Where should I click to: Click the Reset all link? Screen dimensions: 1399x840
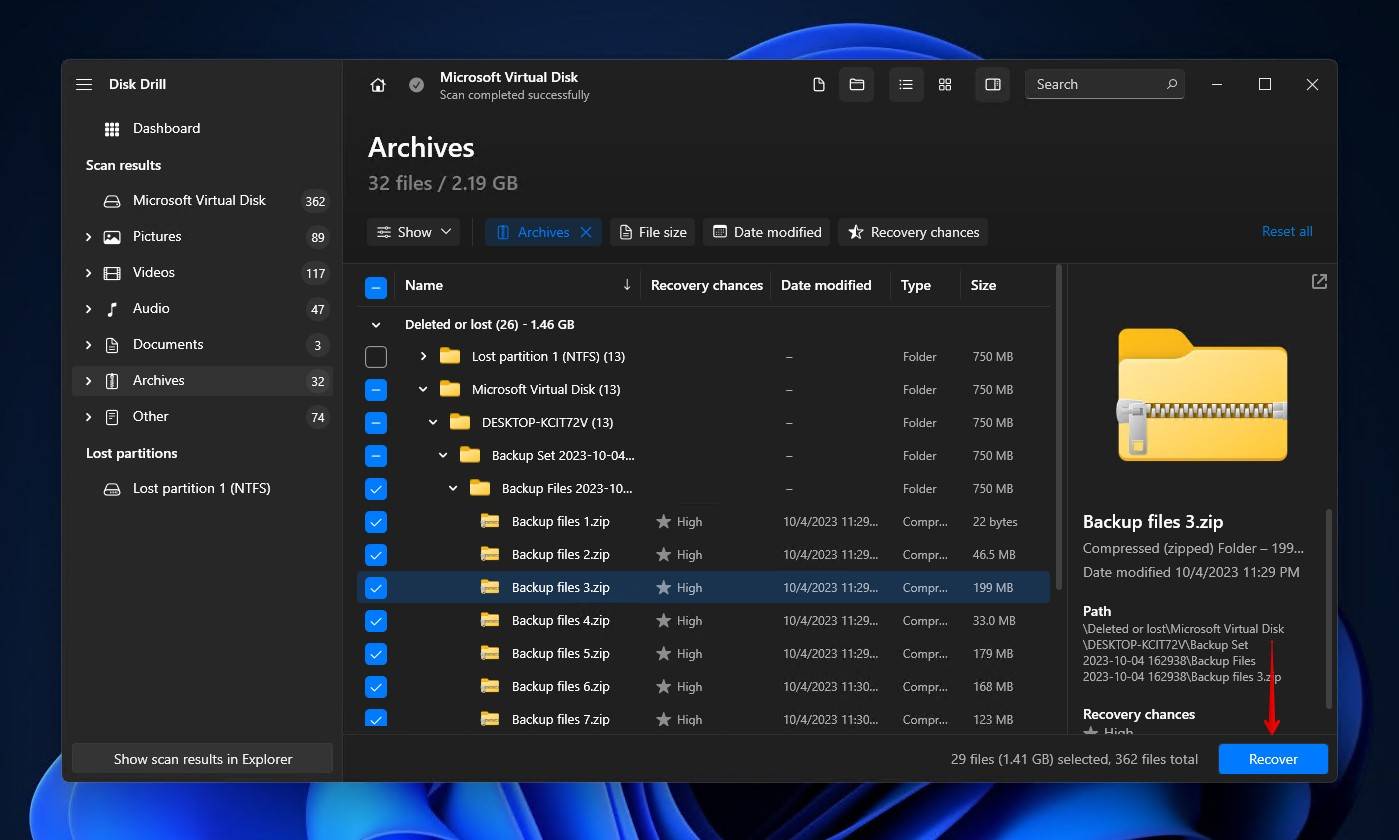coord(1286,231)
